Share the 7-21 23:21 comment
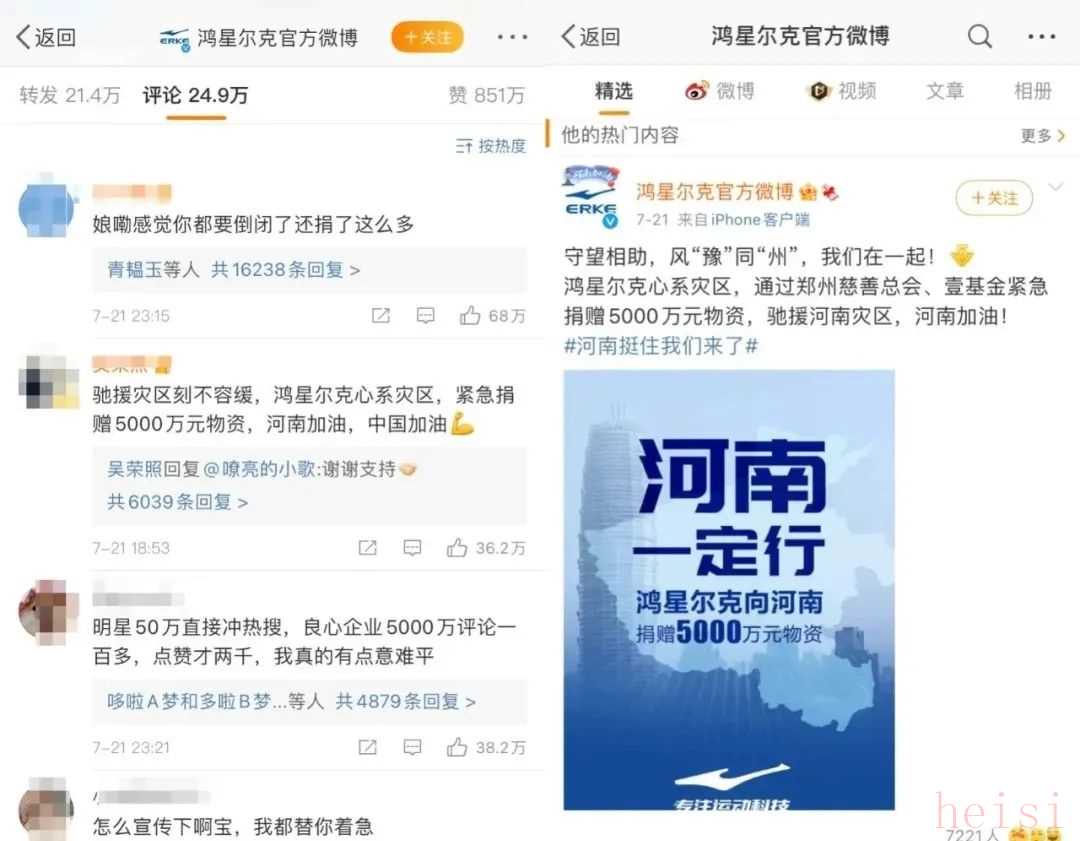 tap(368, 747)
